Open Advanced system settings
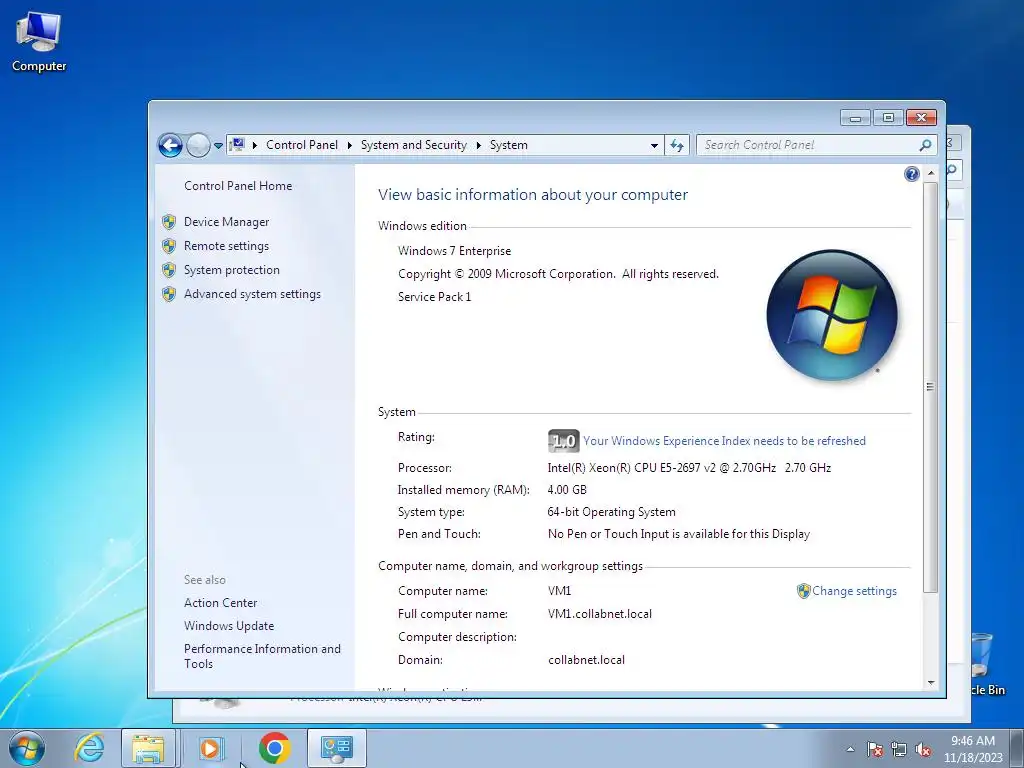Screen dimensions: 1024x768 pos(252,295)
